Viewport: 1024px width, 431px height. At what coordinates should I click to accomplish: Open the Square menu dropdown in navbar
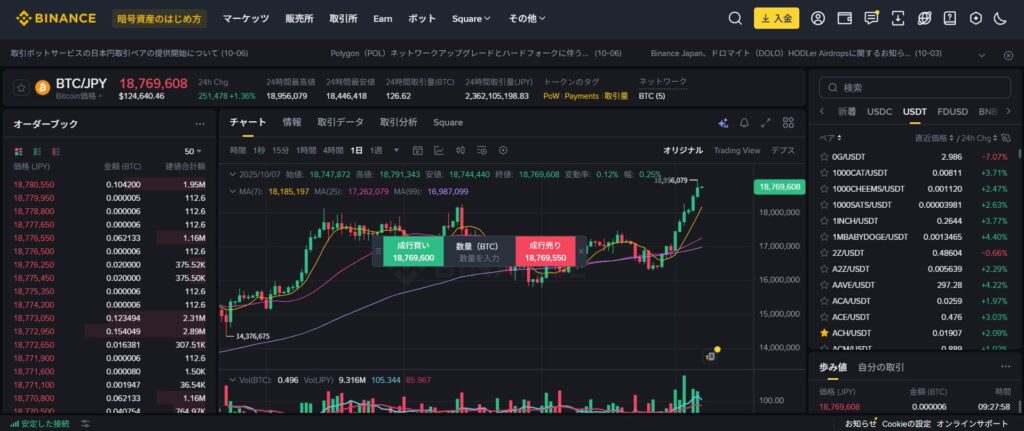tap(470, 18)
